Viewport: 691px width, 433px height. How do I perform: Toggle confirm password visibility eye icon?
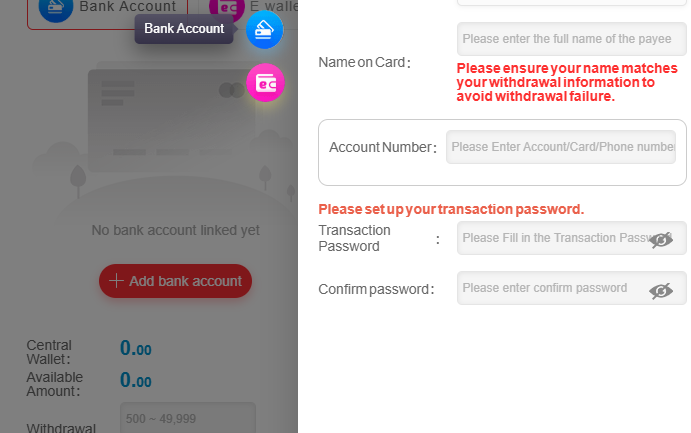click(661, 291)
